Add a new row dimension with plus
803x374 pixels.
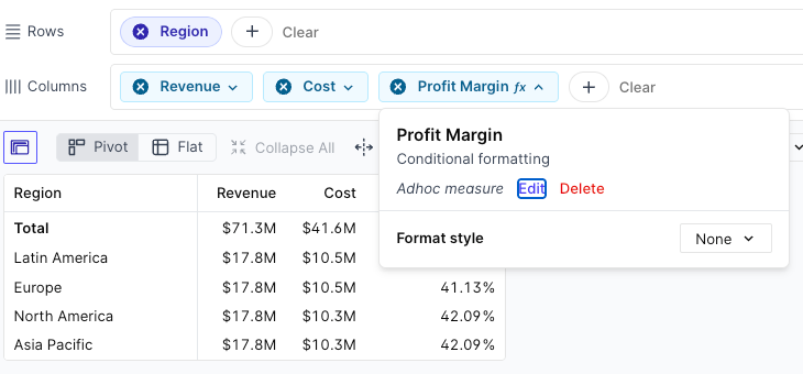point(251,32)
